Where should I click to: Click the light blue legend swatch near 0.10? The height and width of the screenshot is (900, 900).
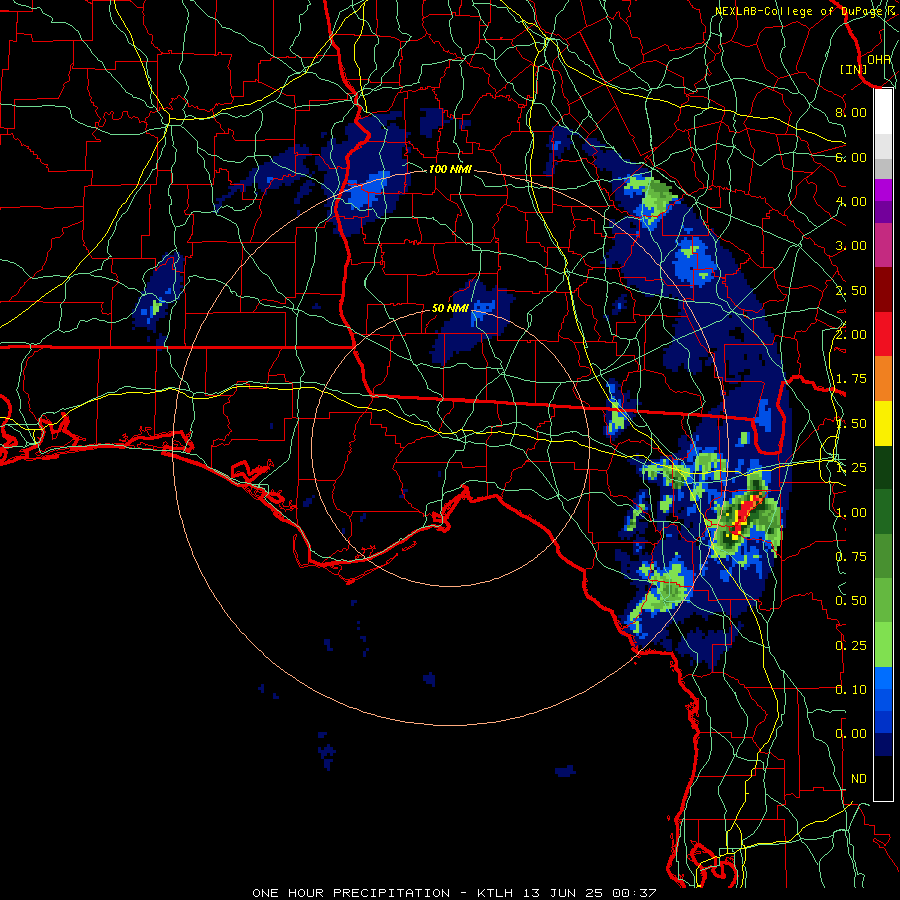tap(883, 678)
